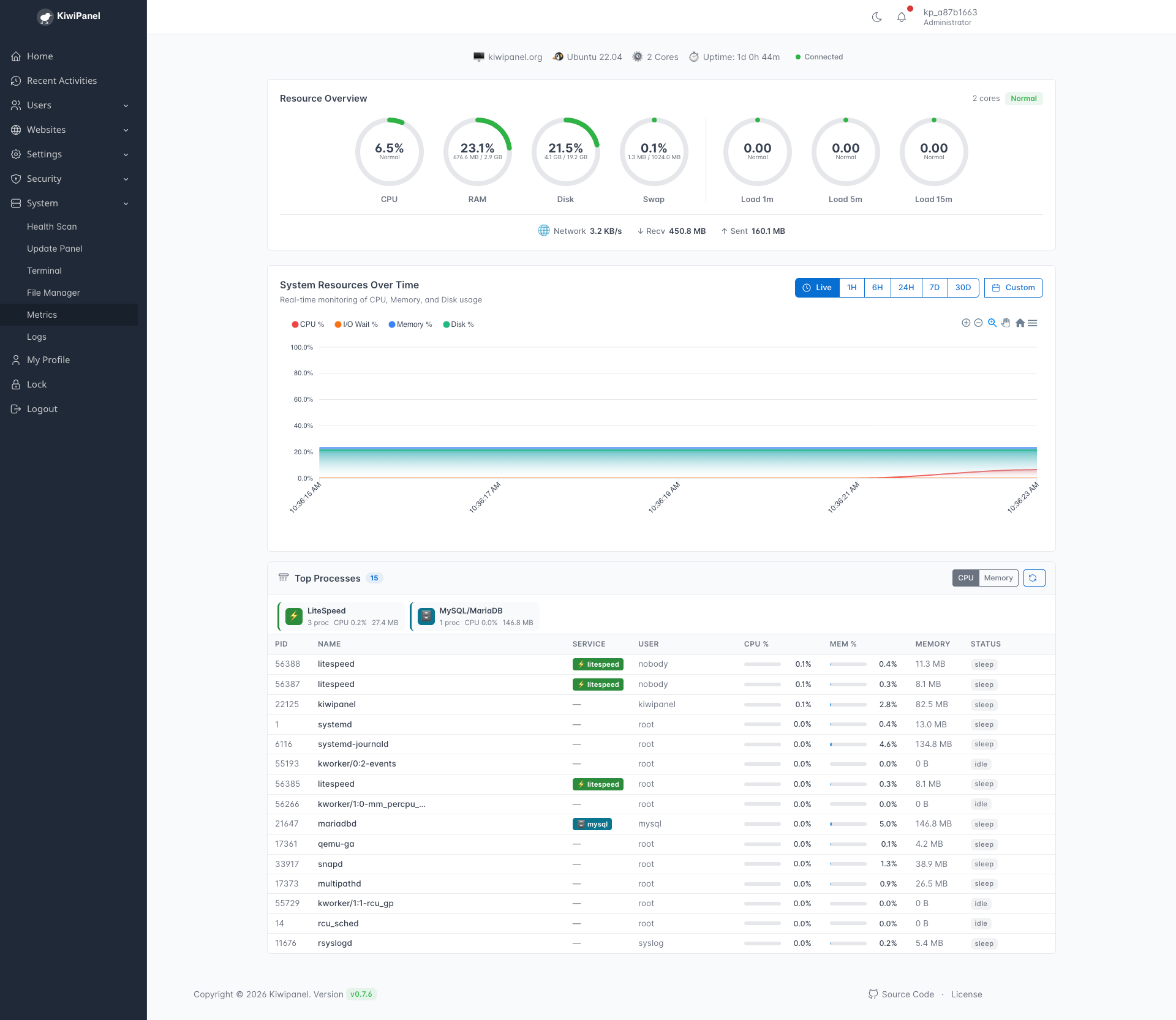This screenshot has width=1176, height=1020.
Task: Switch chart range to 24H
Action: 906,288
